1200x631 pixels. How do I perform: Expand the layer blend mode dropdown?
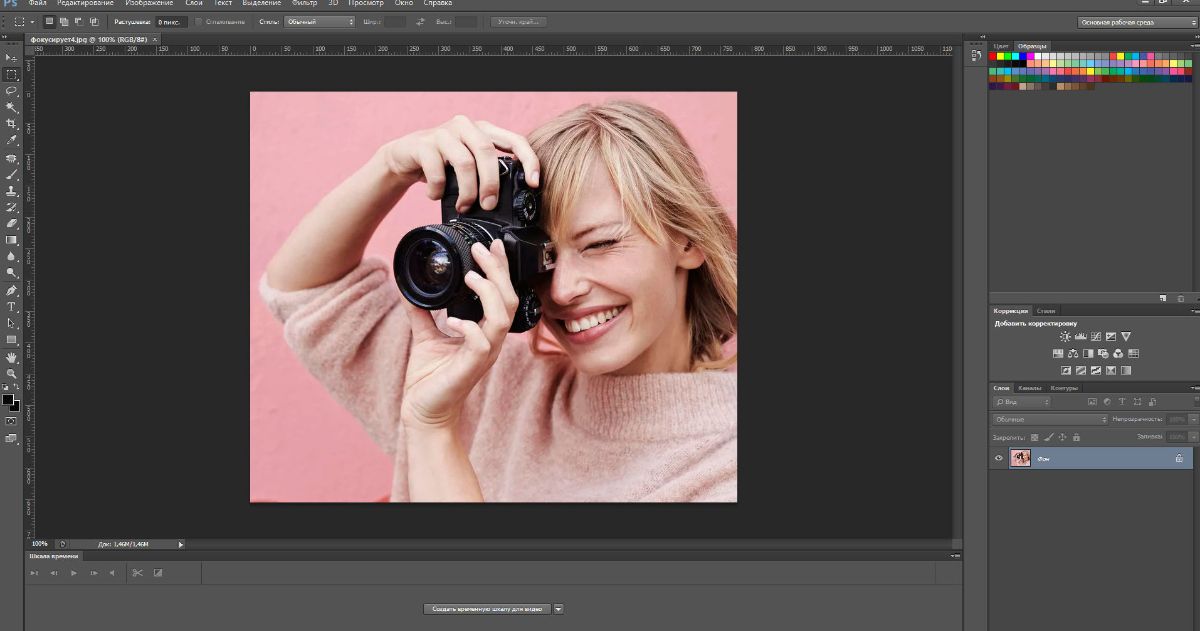pyautogui.click(x=1049, y=419)
